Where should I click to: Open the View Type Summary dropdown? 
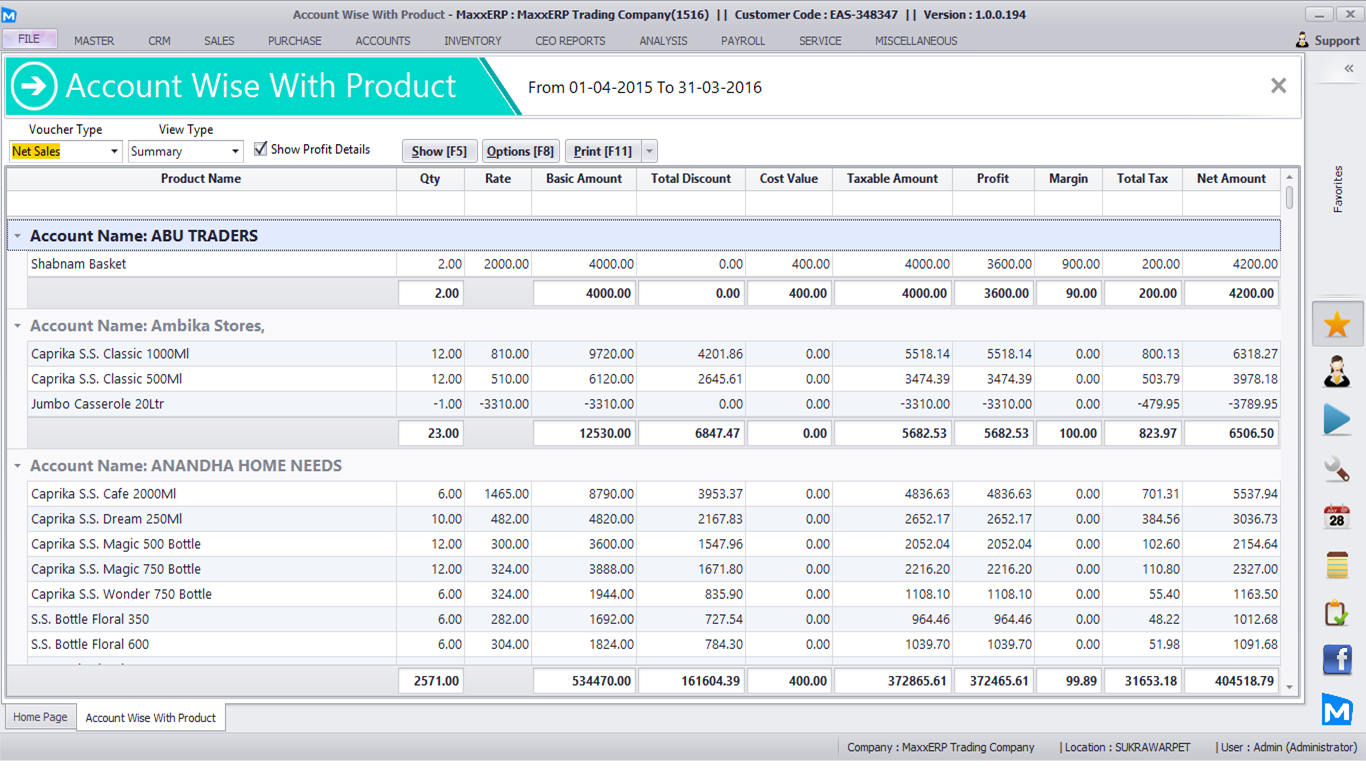click(x=236, y=152)
